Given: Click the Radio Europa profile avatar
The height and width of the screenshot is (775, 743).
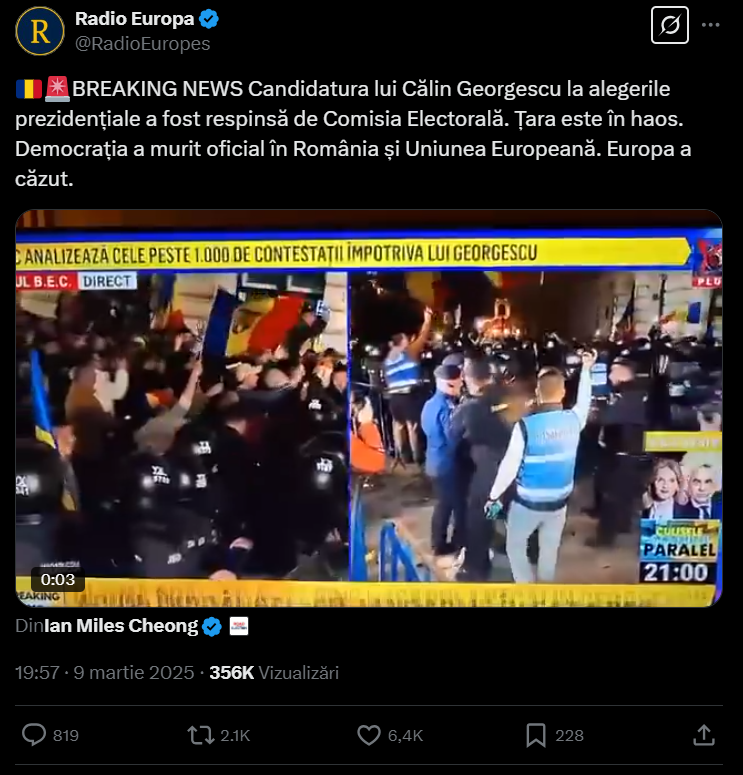Looking at the screenshot, I should coord(40,31).
